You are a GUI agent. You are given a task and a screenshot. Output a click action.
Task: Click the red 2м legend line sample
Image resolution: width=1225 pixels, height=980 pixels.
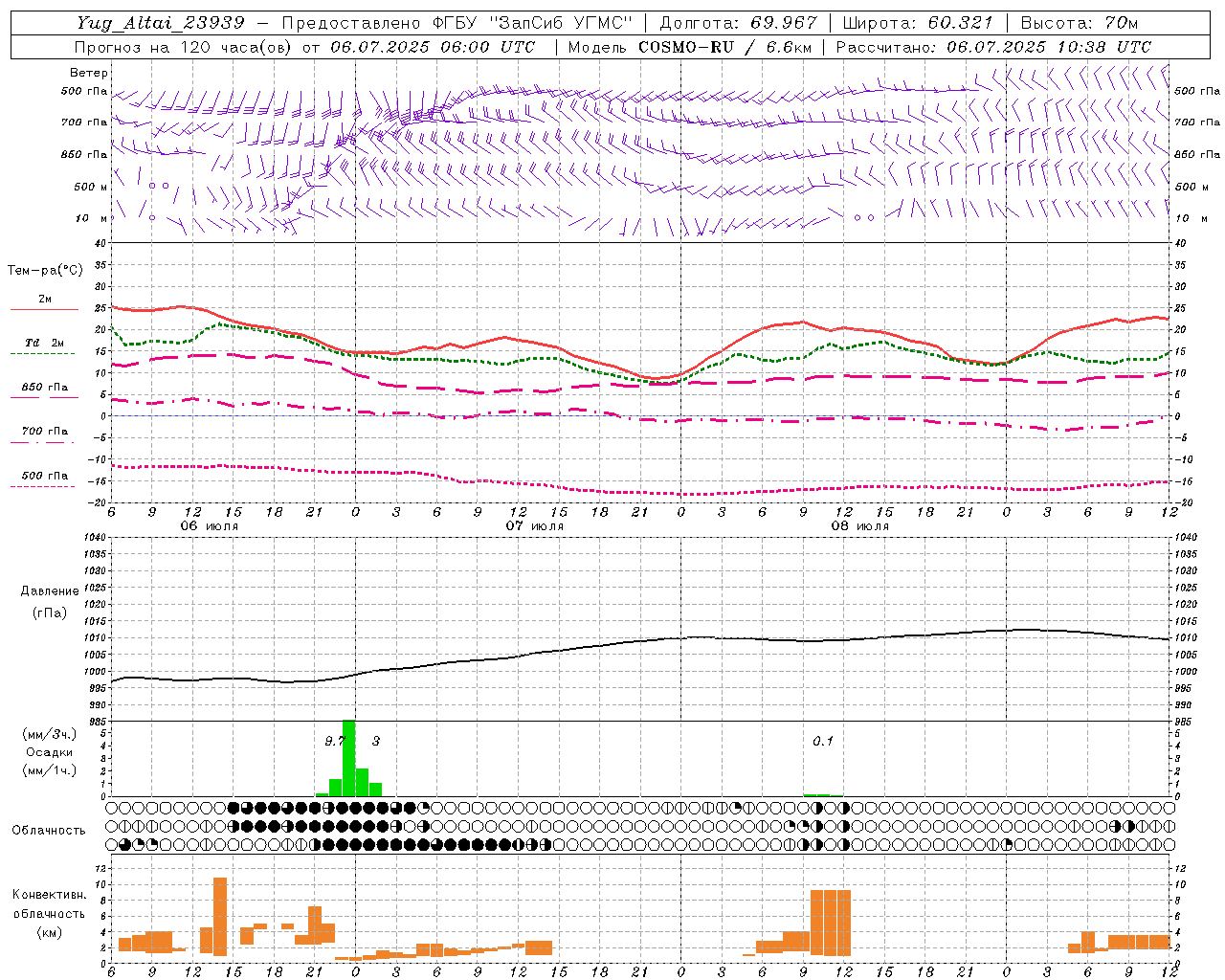pos(44,310)
